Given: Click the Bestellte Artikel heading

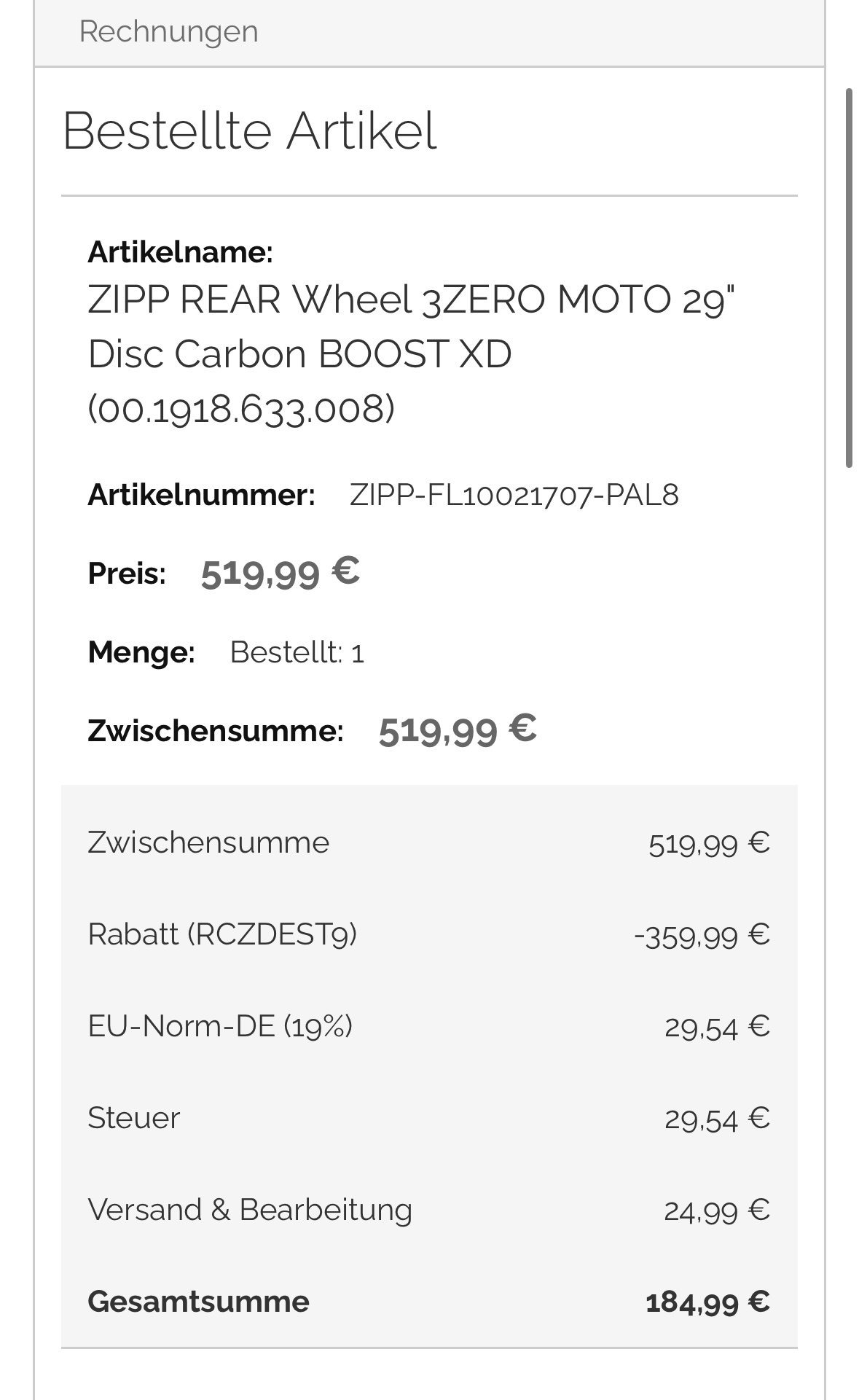Looking at the screenshot, I should coord(249,131).
